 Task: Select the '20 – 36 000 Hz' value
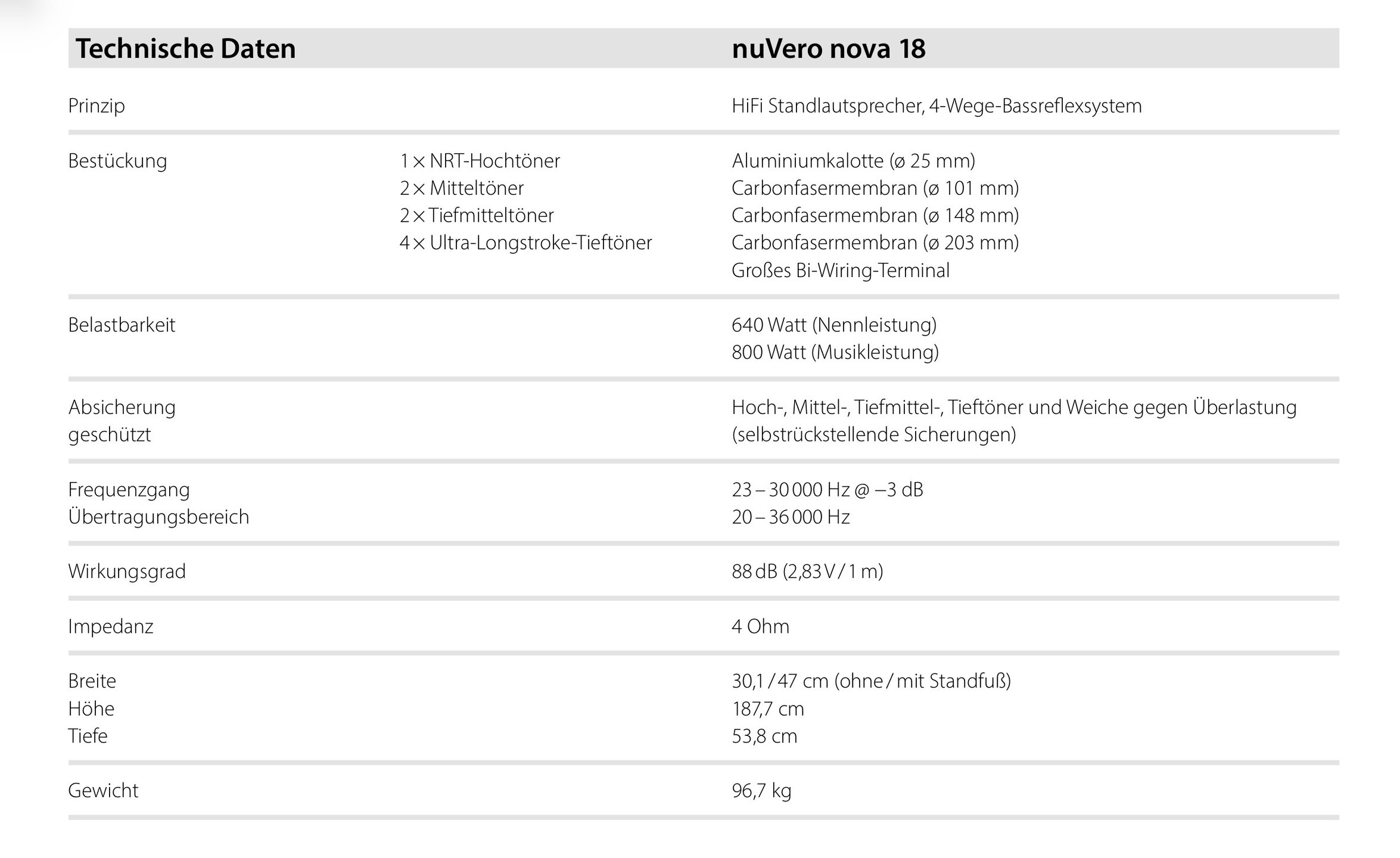tap(791, 517)
